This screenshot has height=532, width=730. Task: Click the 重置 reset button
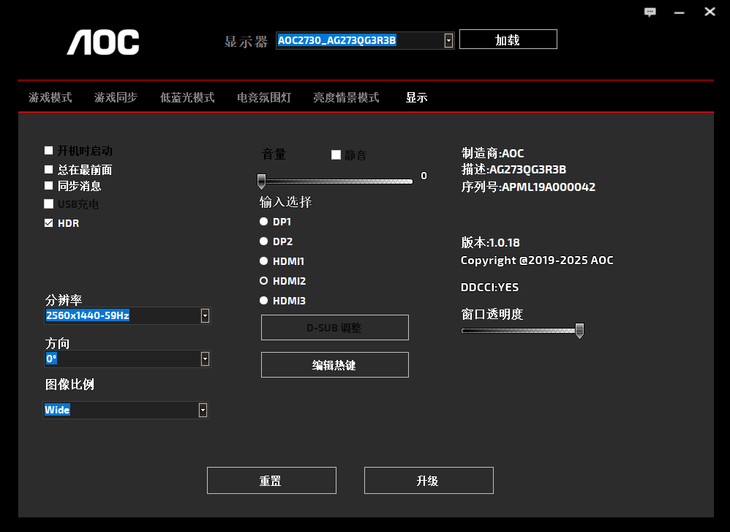[271, 480]
